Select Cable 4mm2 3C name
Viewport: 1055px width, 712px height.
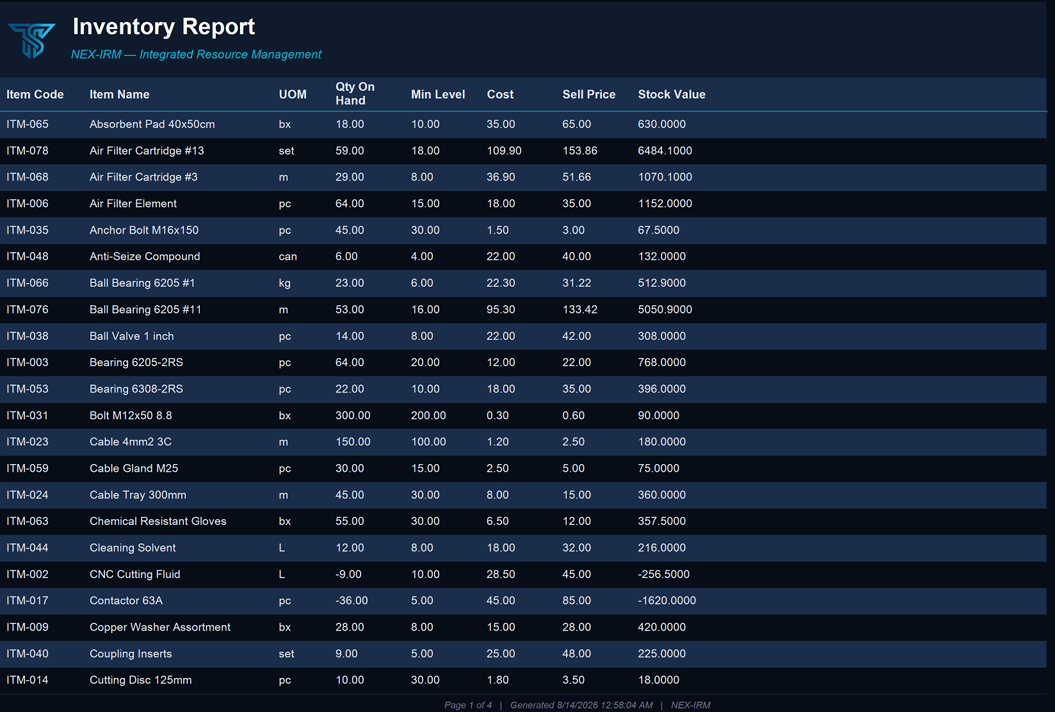click(x=131, y=442)
